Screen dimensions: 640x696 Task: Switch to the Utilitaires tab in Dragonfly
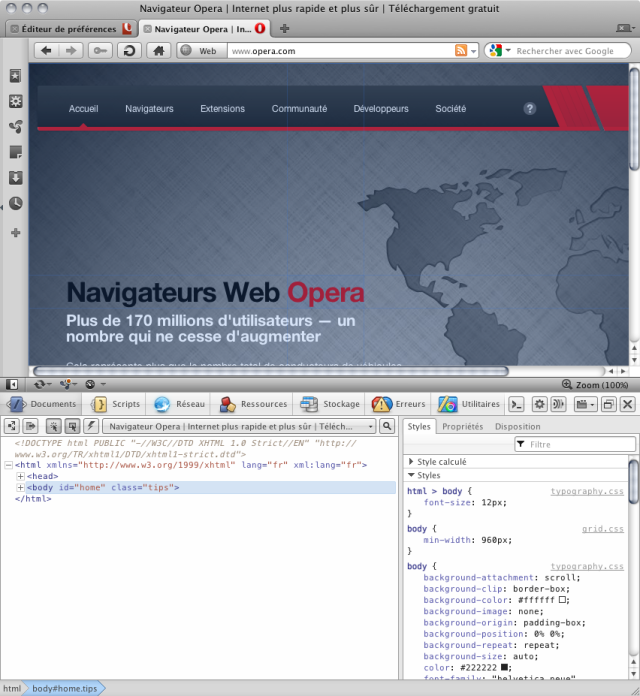(x=469, y=404)
